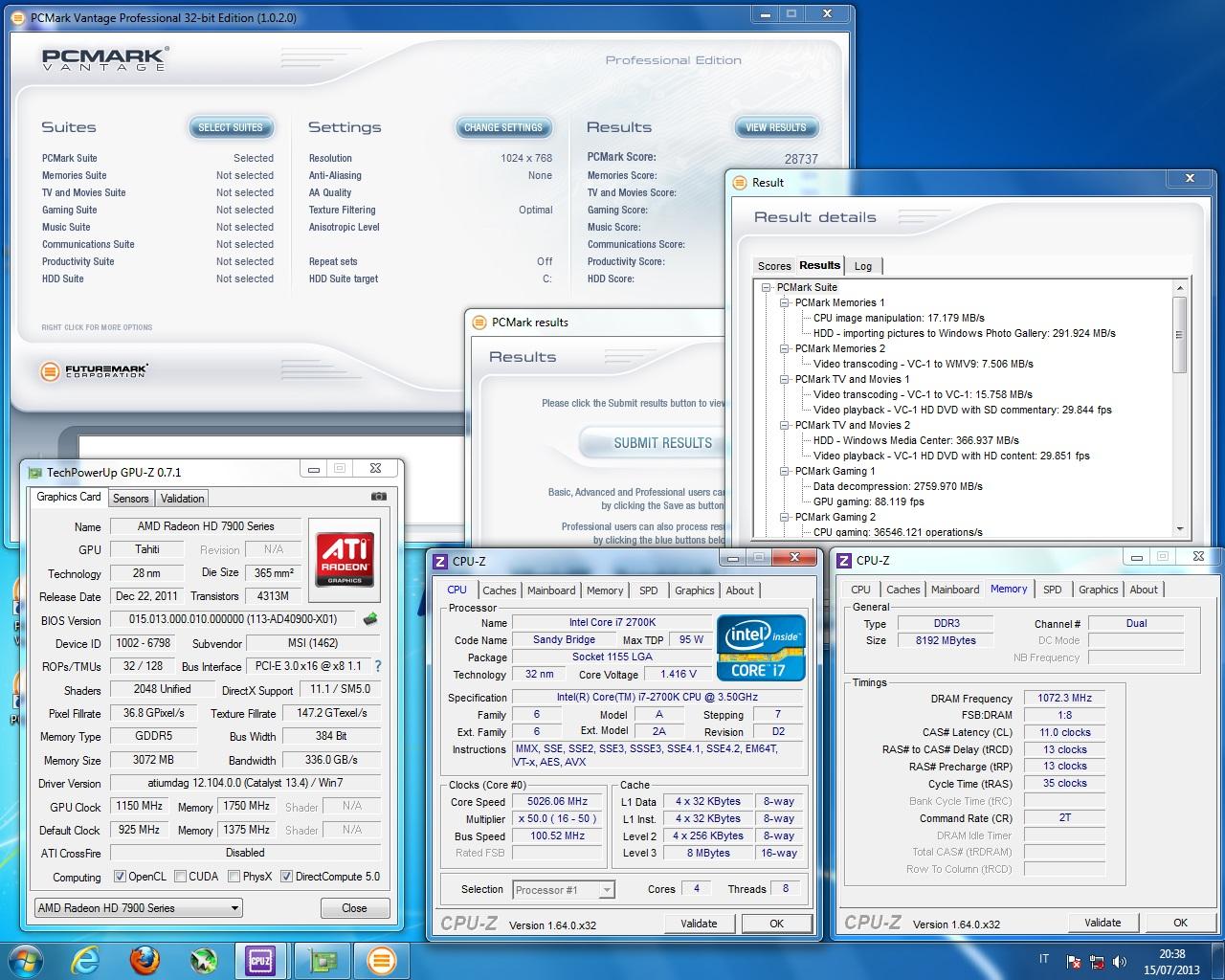Open the Windows Start menu
This screenshot has height=980, width=1225.
click(x=23, y=960)
